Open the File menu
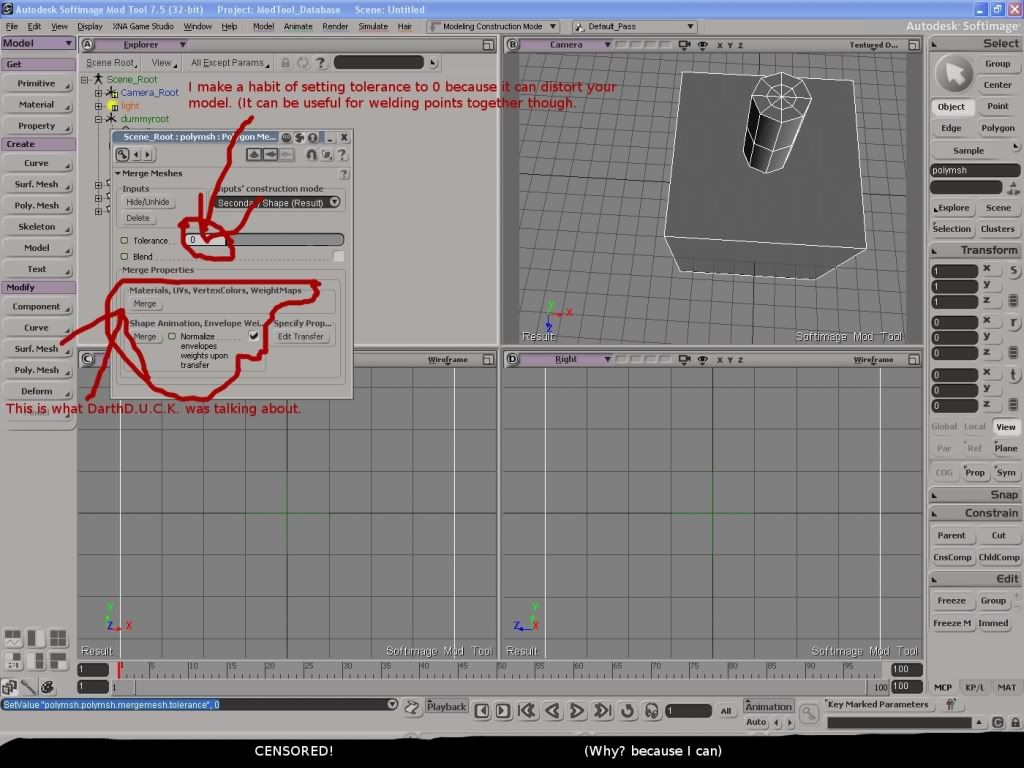 [12, 27]
